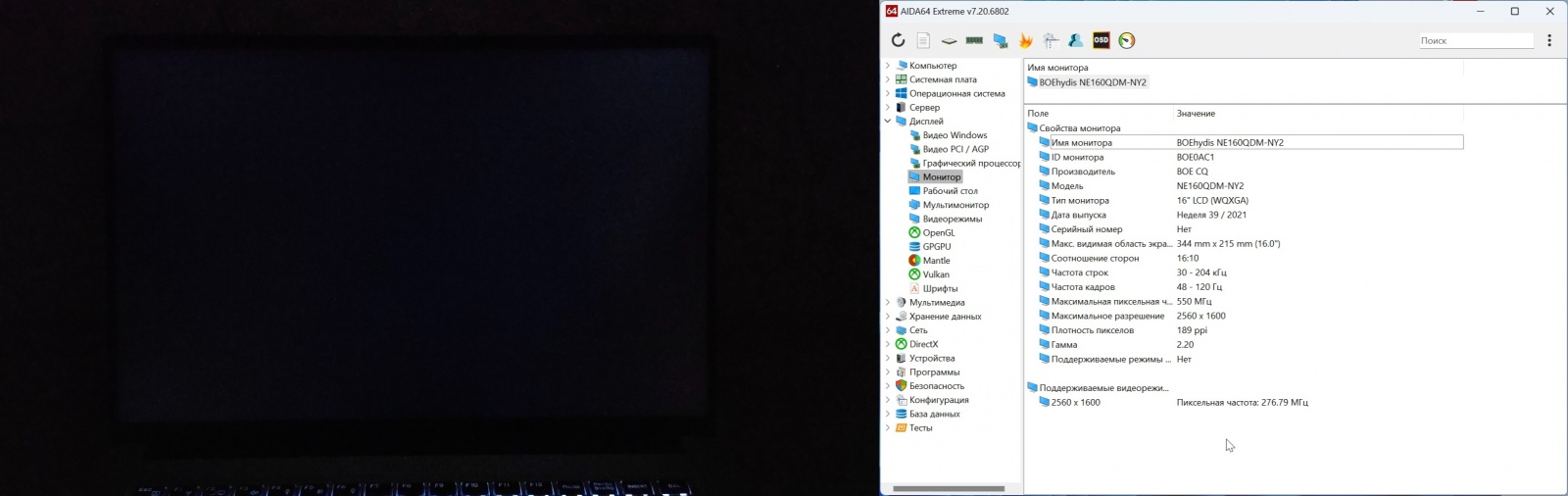Screen dimensions: 1568x496
Task: Click the Сервер category icon
Action: 901,108
